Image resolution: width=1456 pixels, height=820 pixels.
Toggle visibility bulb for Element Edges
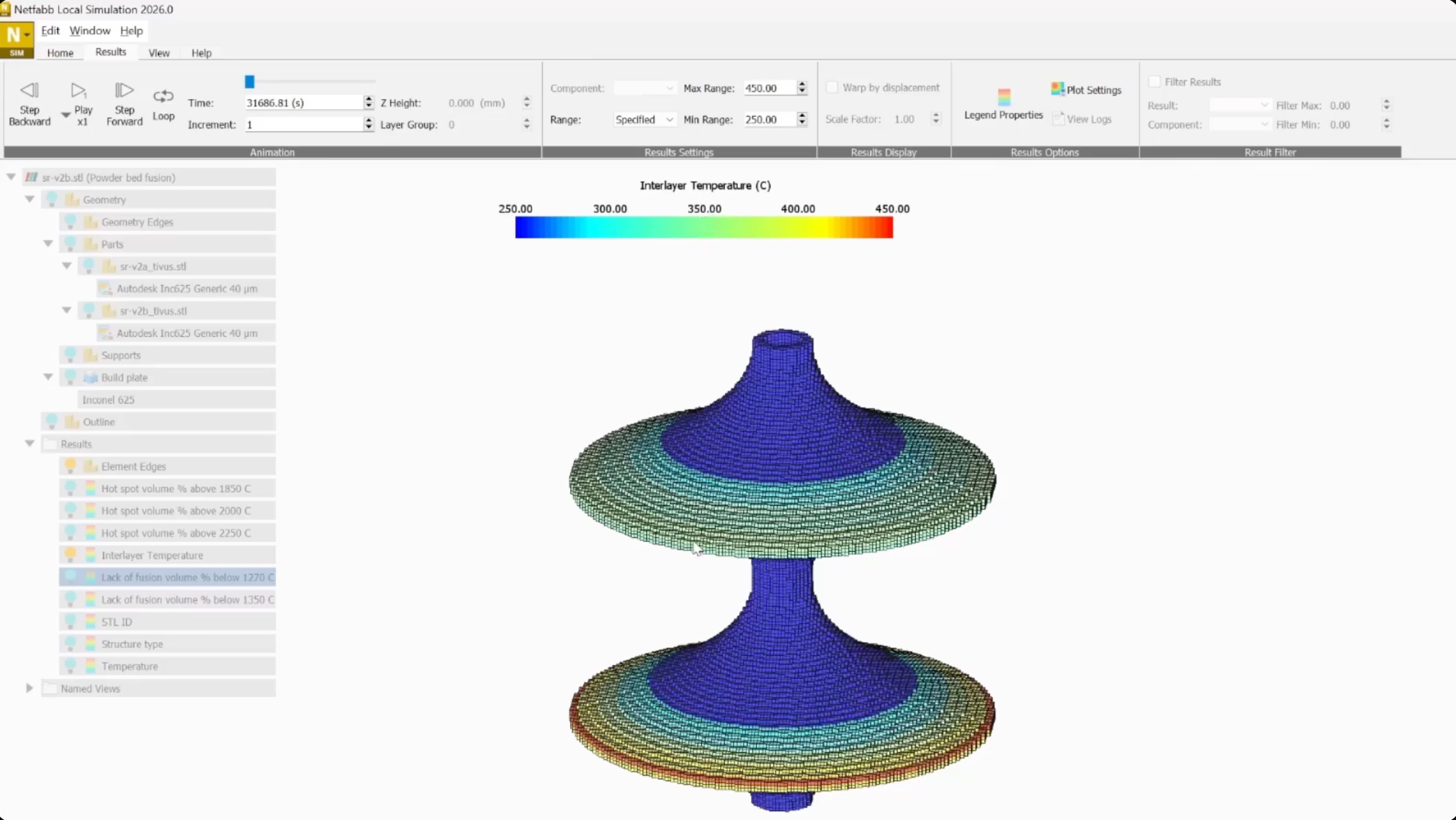71,466
